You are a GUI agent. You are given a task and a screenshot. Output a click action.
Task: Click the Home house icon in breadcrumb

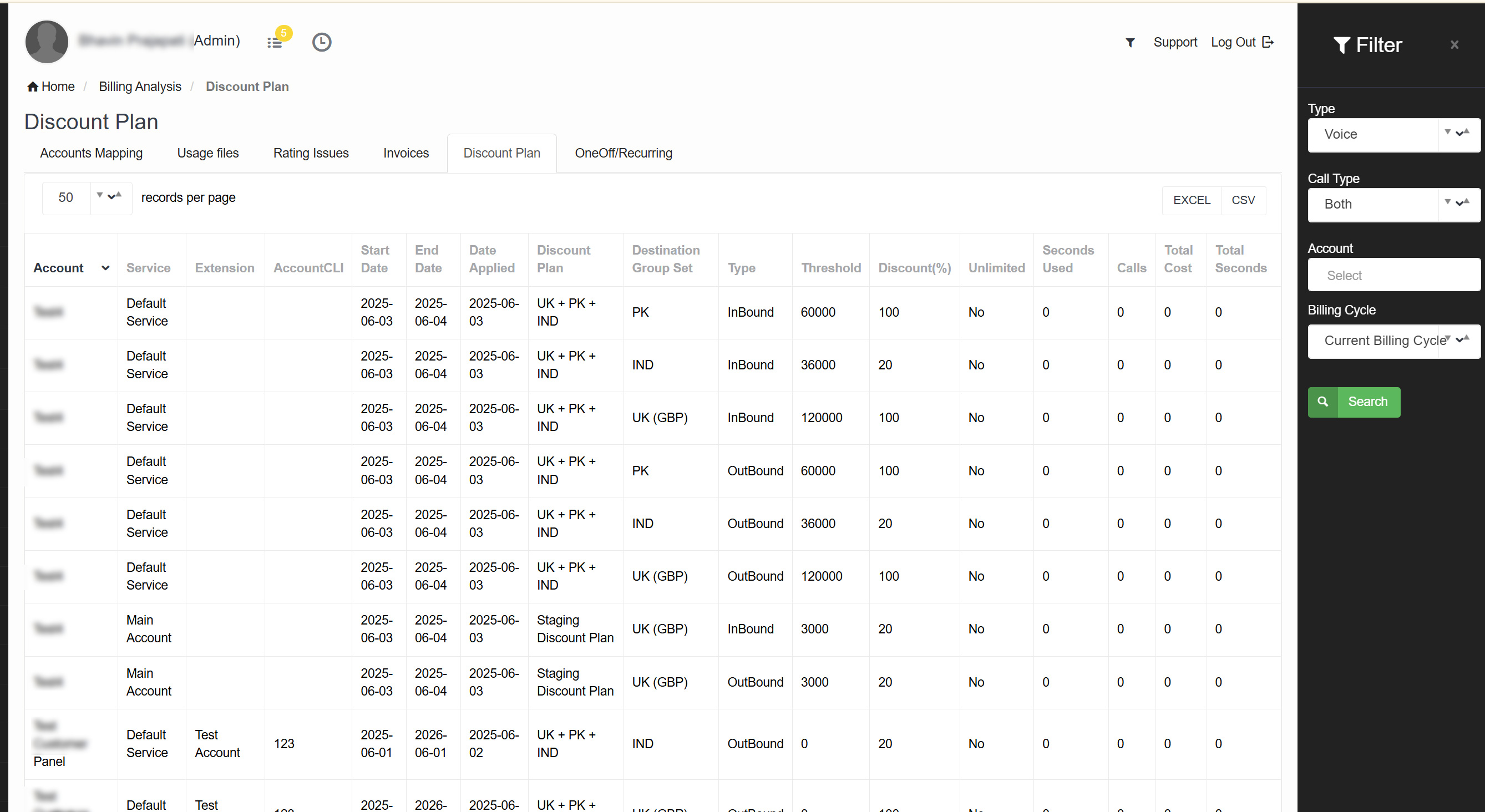(33, 87)
